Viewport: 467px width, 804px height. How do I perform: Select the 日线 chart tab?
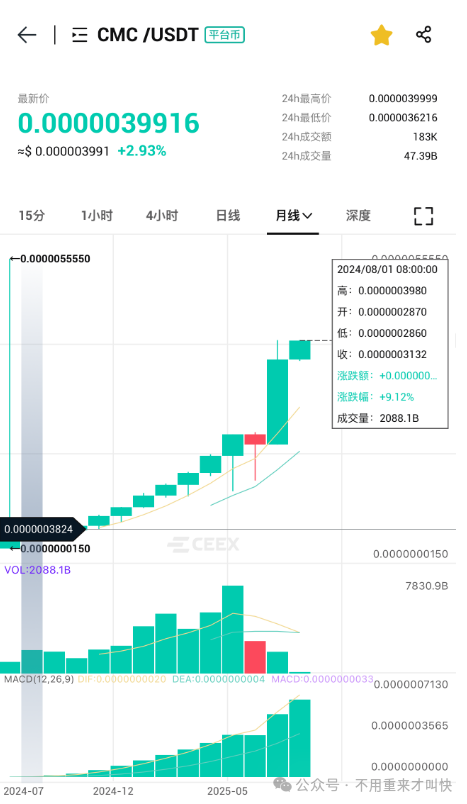228,215
